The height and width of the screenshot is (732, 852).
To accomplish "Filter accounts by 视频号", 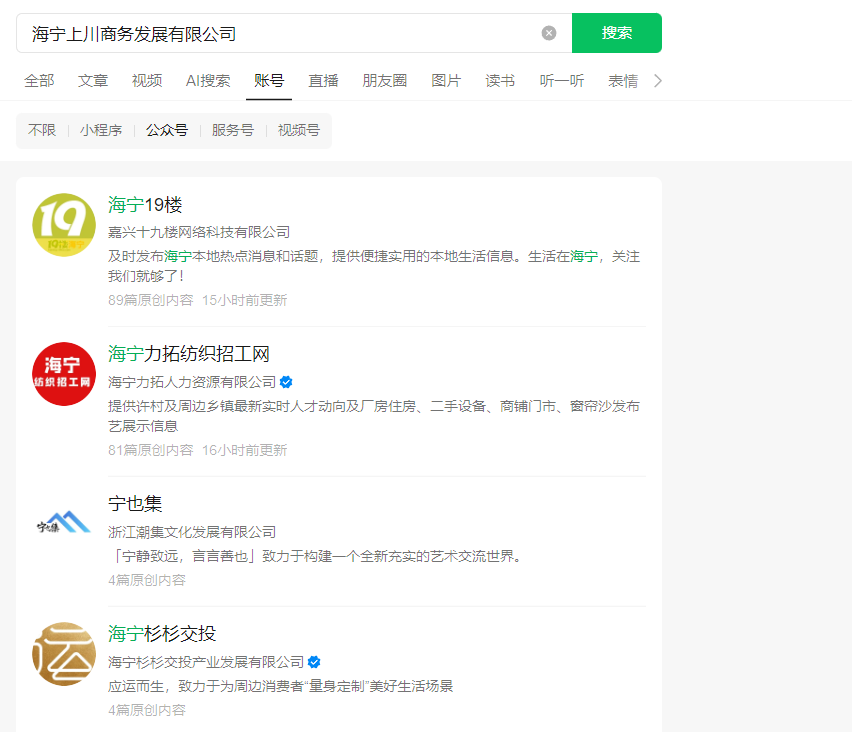I will point(299,130).
